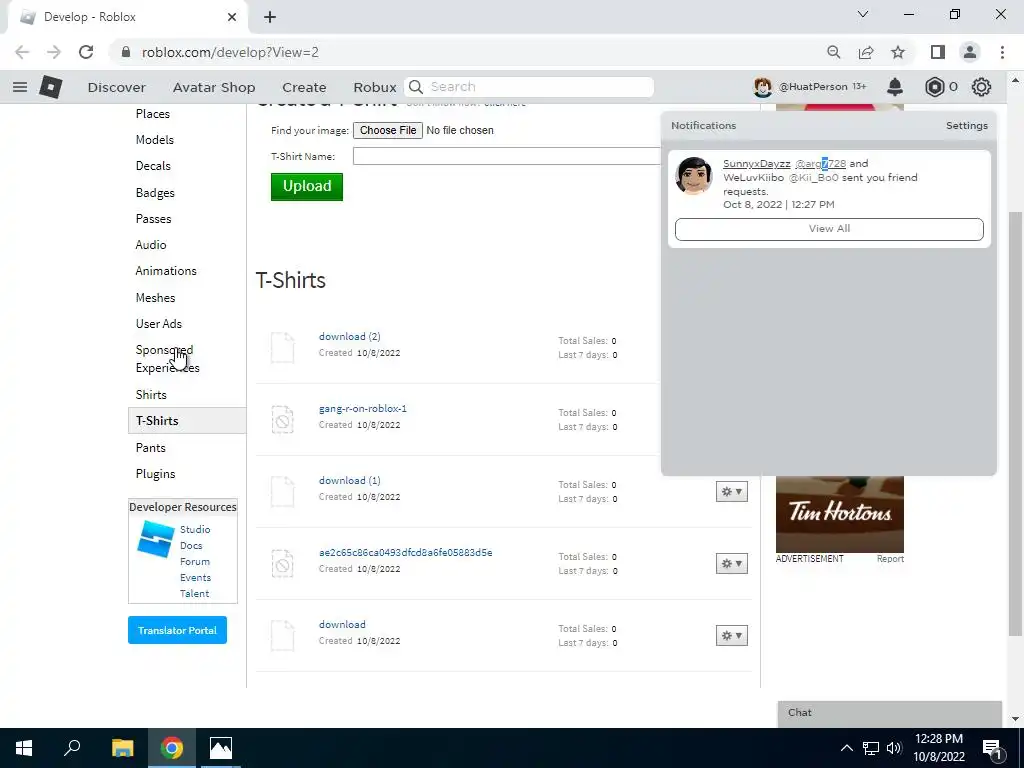The width and height of the screenshot is (1024, 768).
Task: Open Windows Start menu
Action: pos(24,748)
